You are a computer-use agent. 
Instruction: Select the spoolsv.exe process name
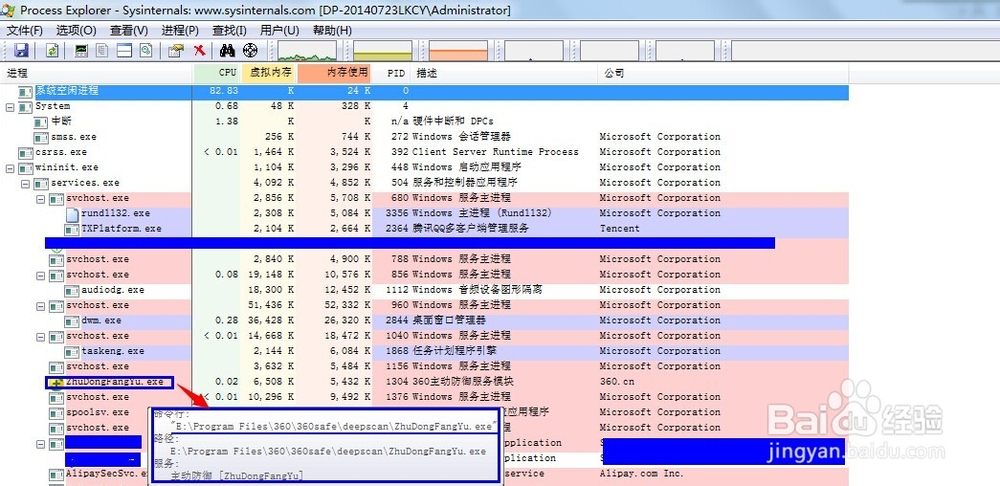tap(98, 413)
